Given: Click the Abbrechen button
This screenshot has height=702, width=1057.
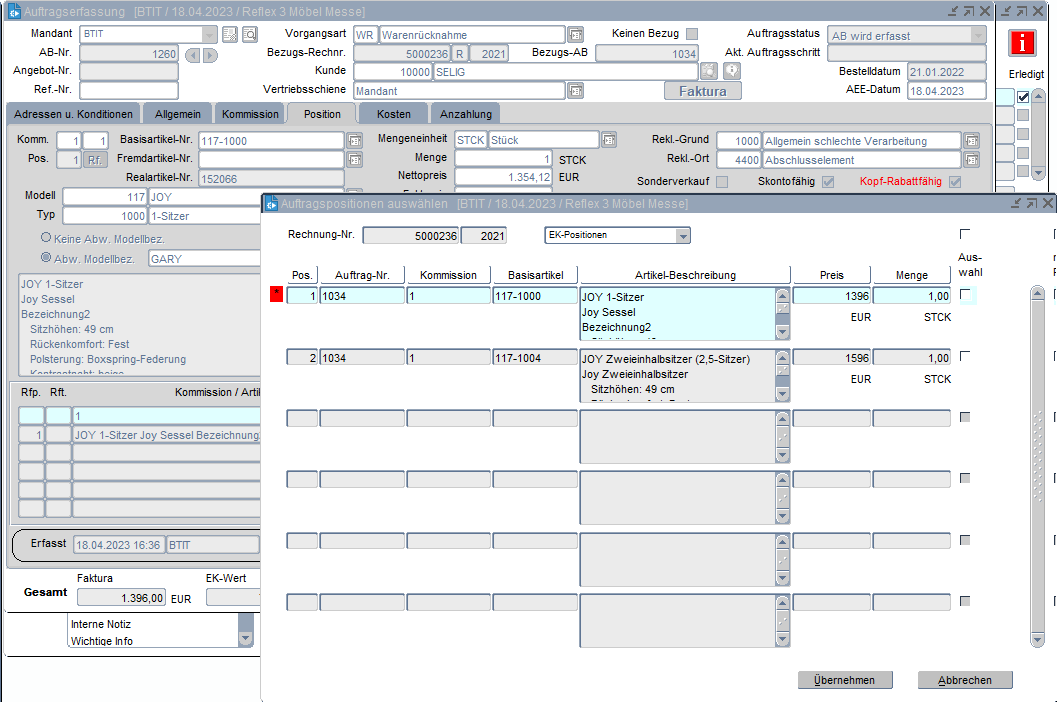Looking at the screenshot, I should tap(964, 680).
